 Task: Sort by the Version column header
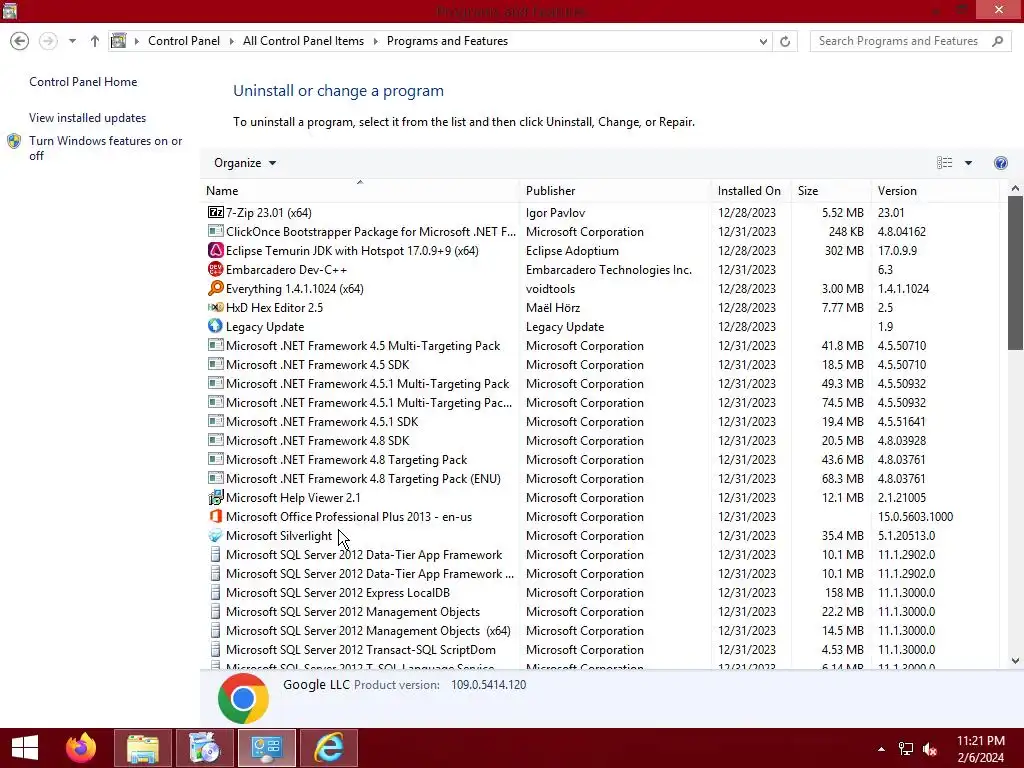[x=935, y=191]
